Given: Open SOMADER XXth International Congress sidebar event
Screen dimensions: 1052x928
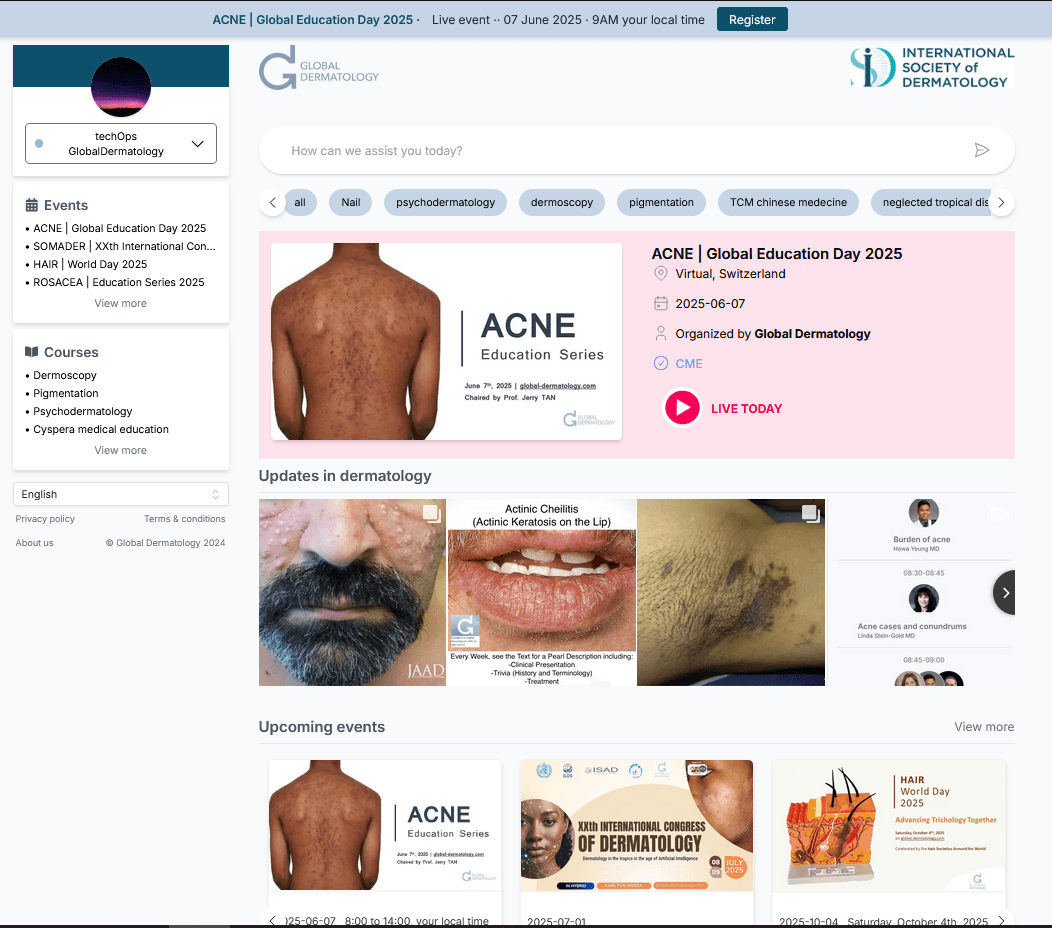Looking at the screenshot, I should tap(124, 246).
